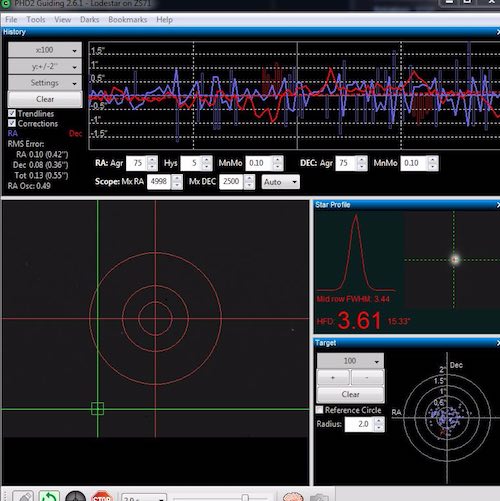This screenshot has width=500, height=501.
Task: Clear the History graph data
Action: pyautogui.click(x=45, y=99)
